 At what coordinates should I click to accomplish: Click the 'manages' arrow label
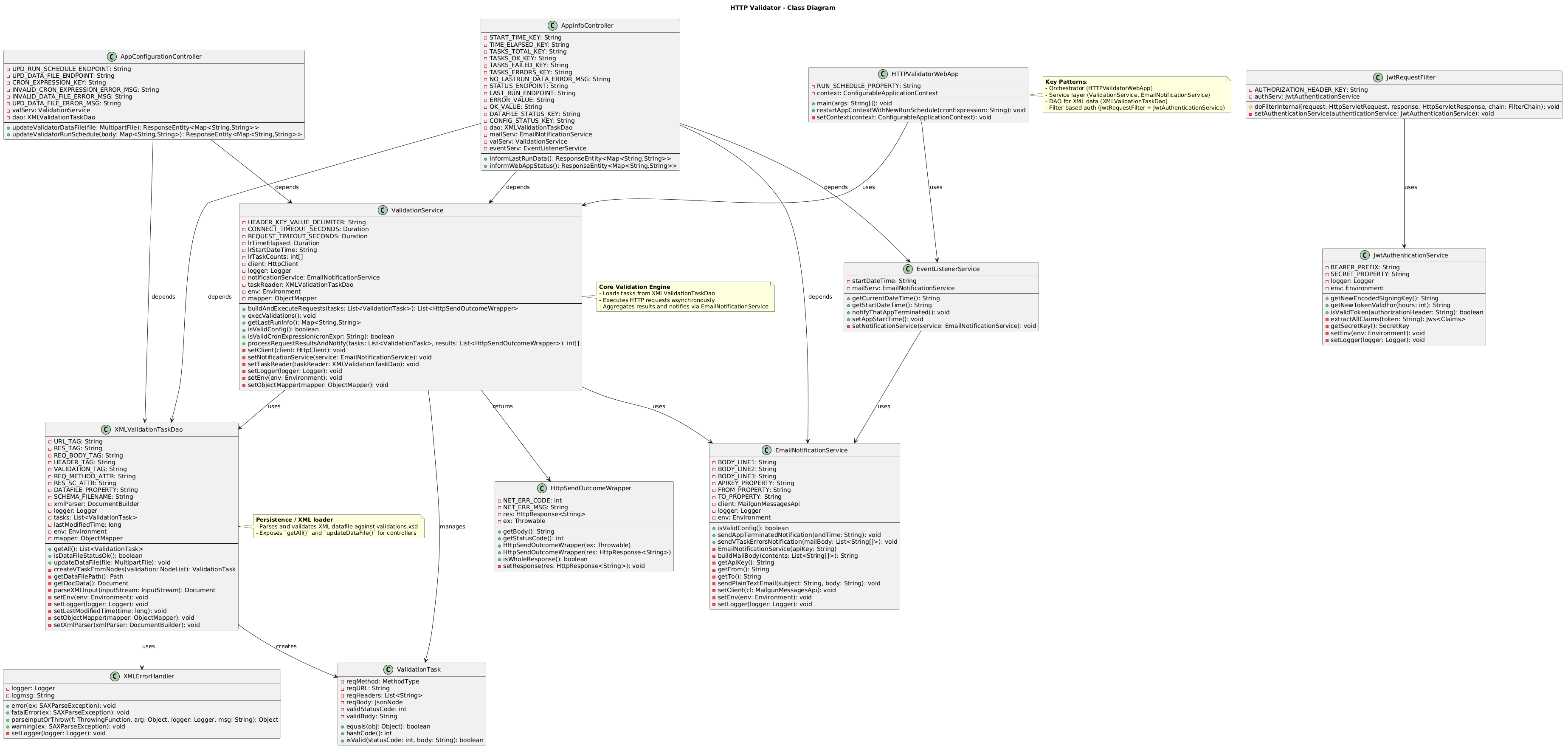coord(452,526)
